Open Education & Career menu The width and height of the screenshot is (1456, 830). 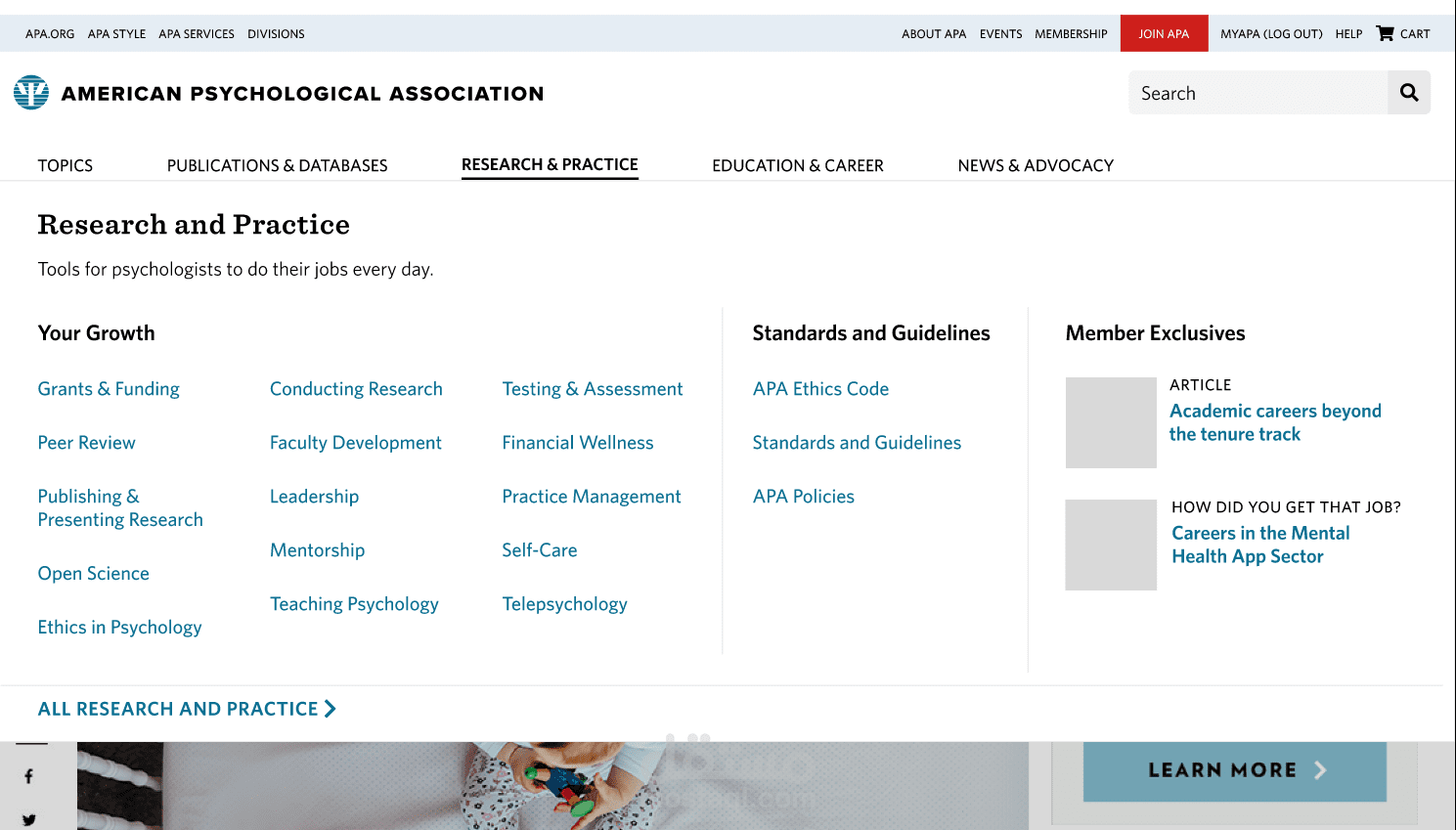click(798, 165)
